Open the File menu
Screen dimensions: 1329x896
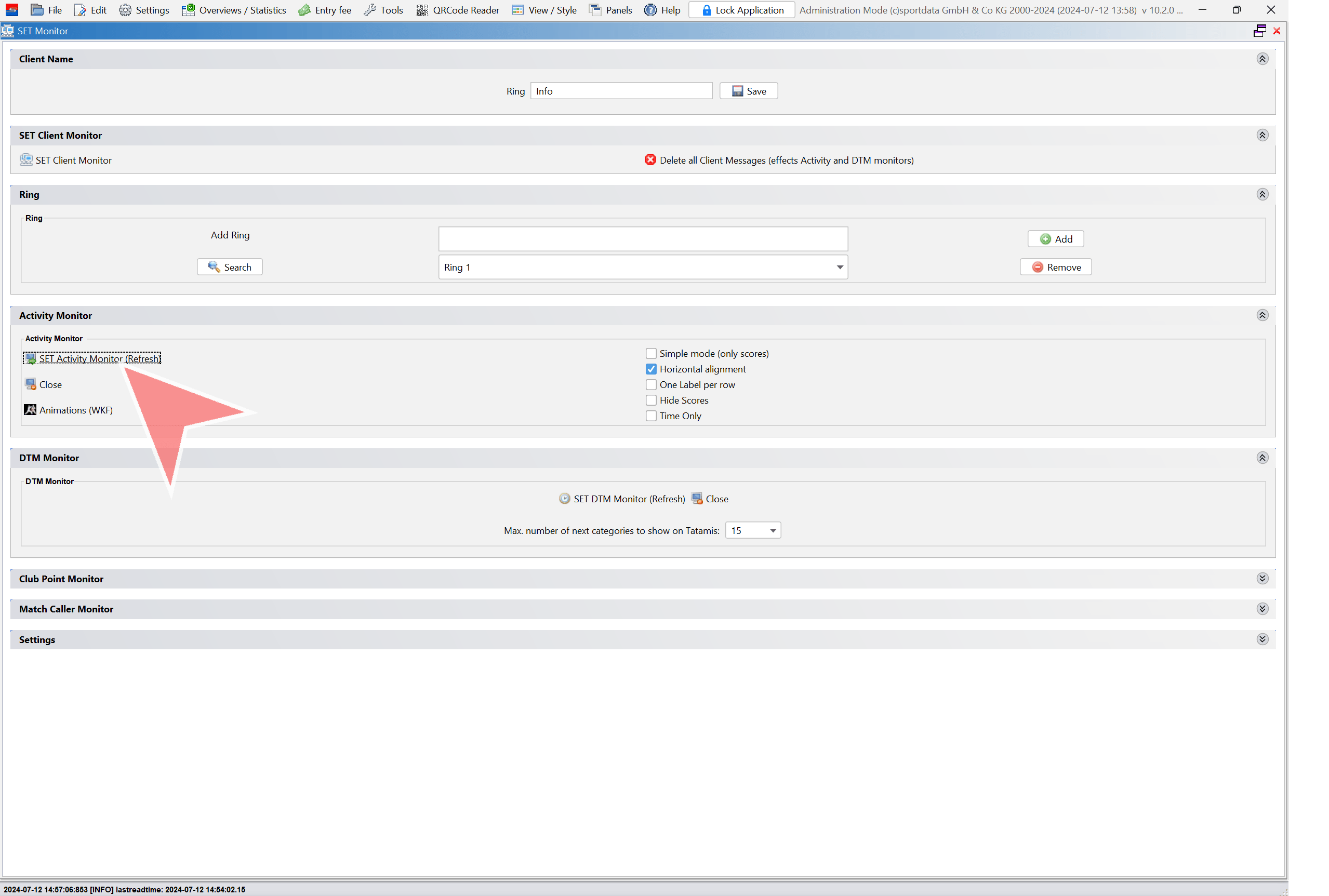point(46,10)
